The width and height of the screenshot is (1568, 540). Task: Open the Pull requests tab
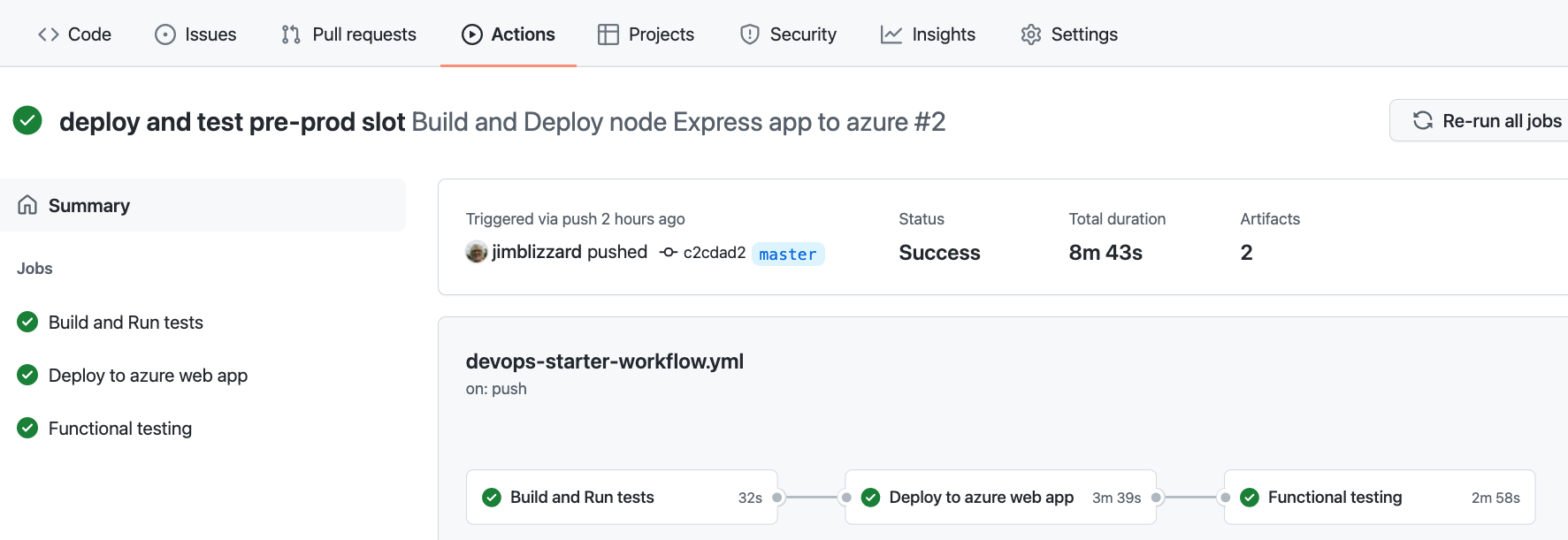(348, 34)
